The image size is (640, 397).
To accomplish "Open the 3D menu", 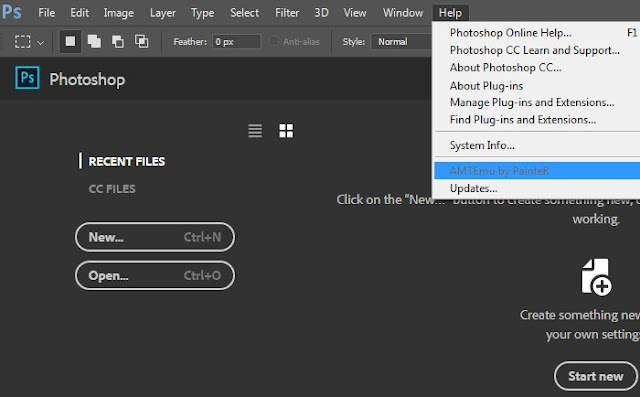I will click(x=321, y=13).
